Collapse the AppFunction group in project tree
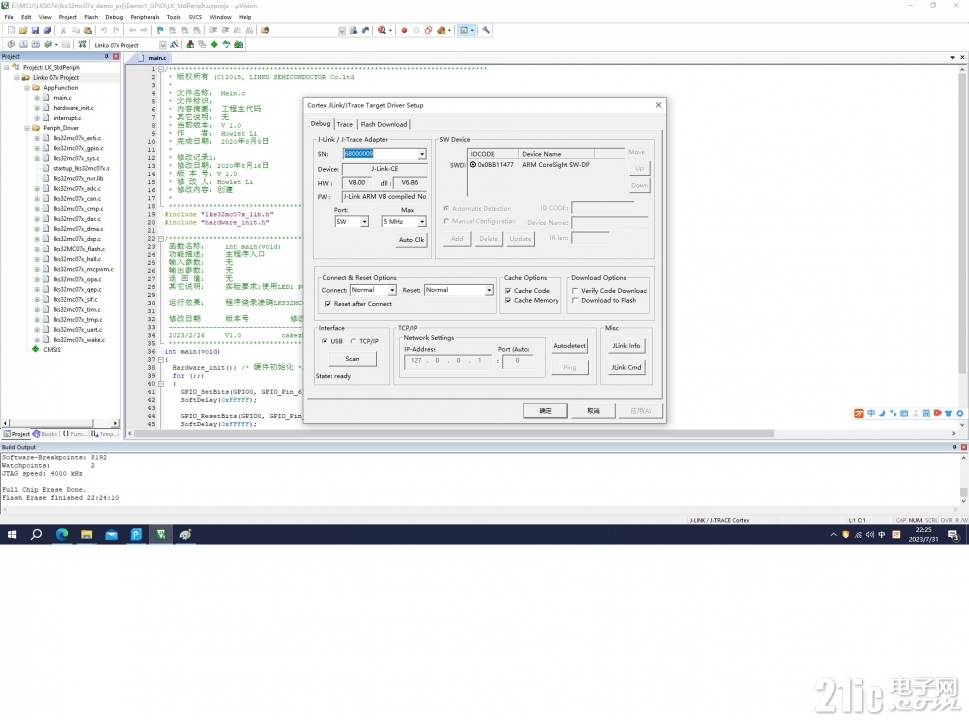This screenshot has height=720, width=969. pyautogui.click(x=27, y=88)
